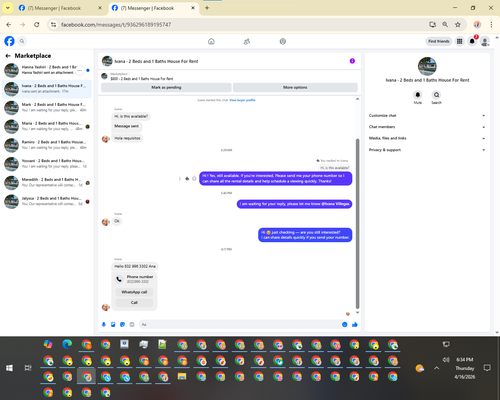Open options menu on Hanna Yashiri chat
Screen dimensions: 500x400
79,70
